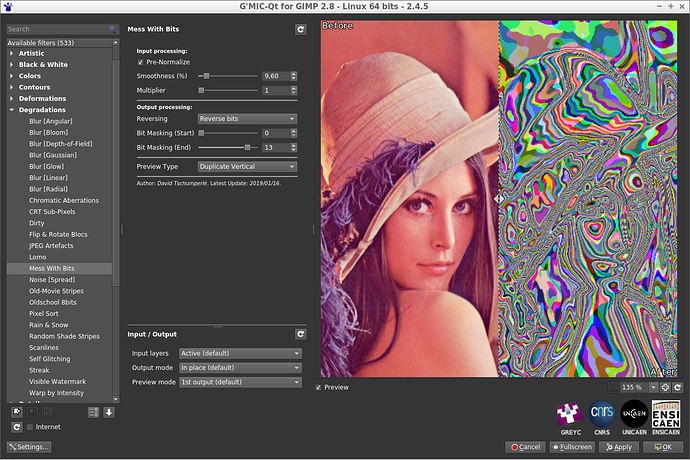Screen dimensions: 690x460
Task: Select the Visible Watermark filter
Action: [57, 382]
